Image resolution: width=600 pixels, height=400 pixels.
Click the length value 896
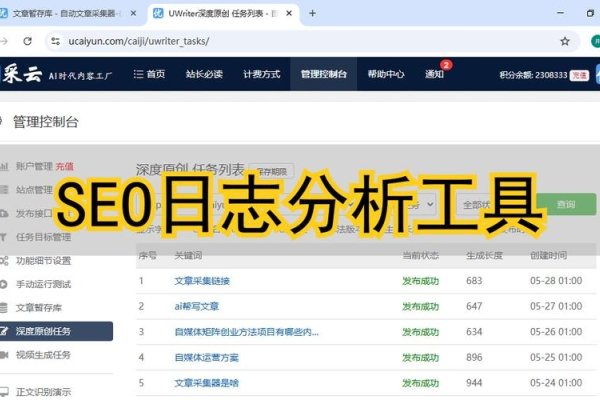[x=474, y=357]
